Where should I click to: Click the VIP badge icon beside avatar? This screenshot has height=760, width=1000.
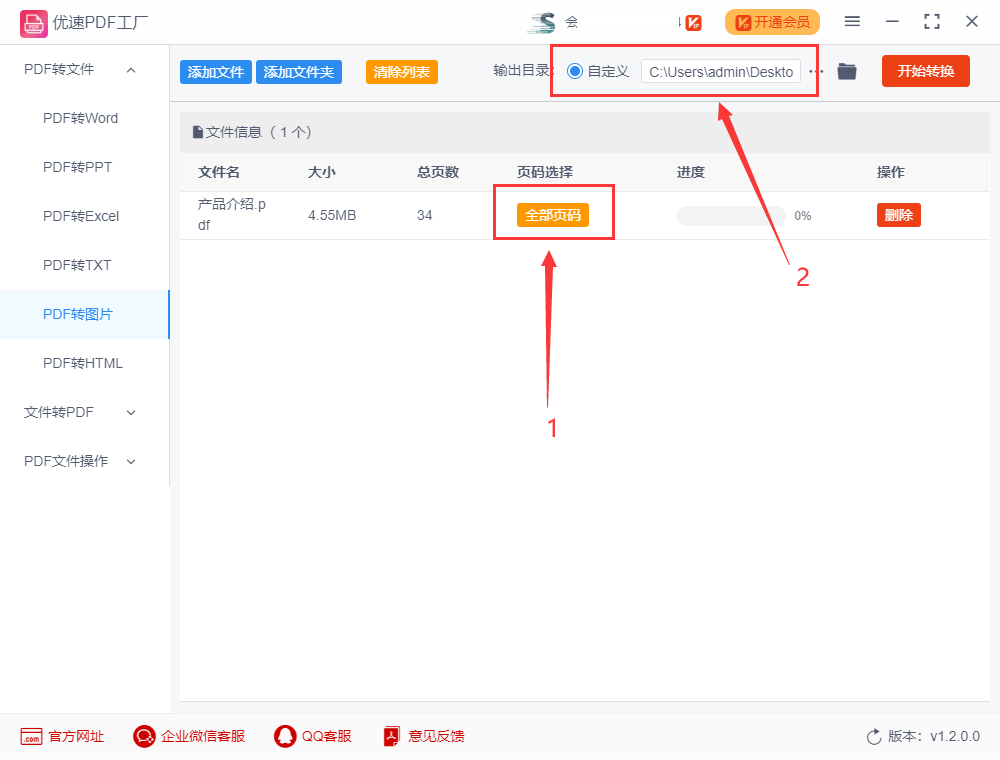pos(693,23)
